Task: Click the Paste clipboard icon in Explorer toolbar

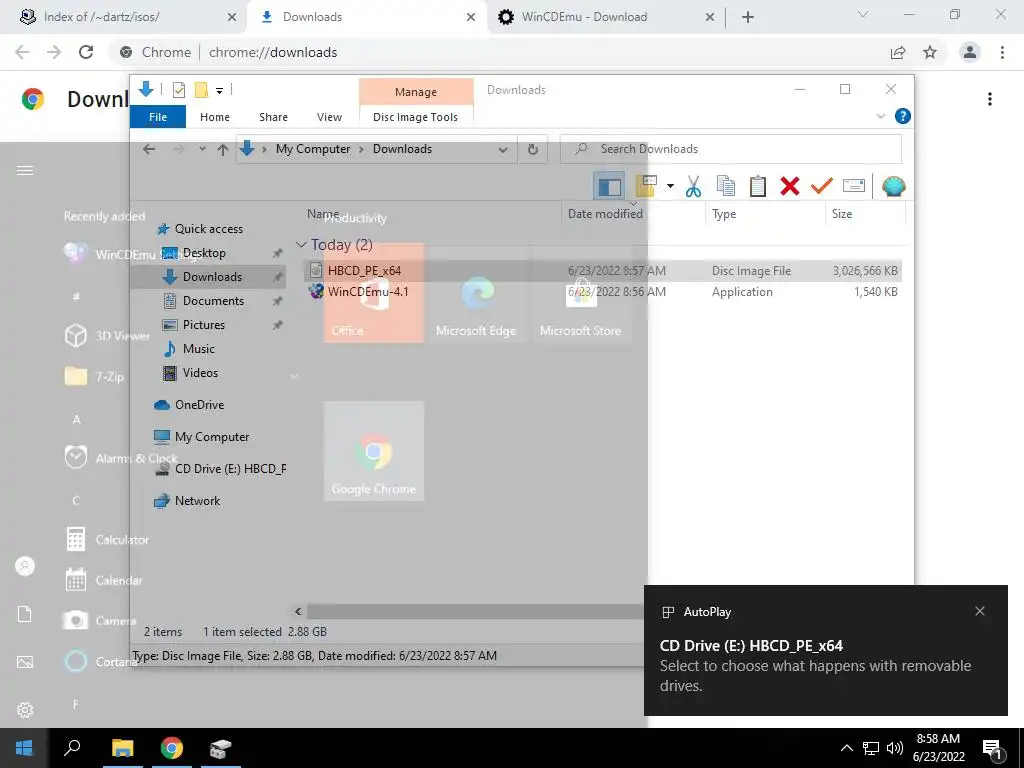Action: click(x=758, y=187)
